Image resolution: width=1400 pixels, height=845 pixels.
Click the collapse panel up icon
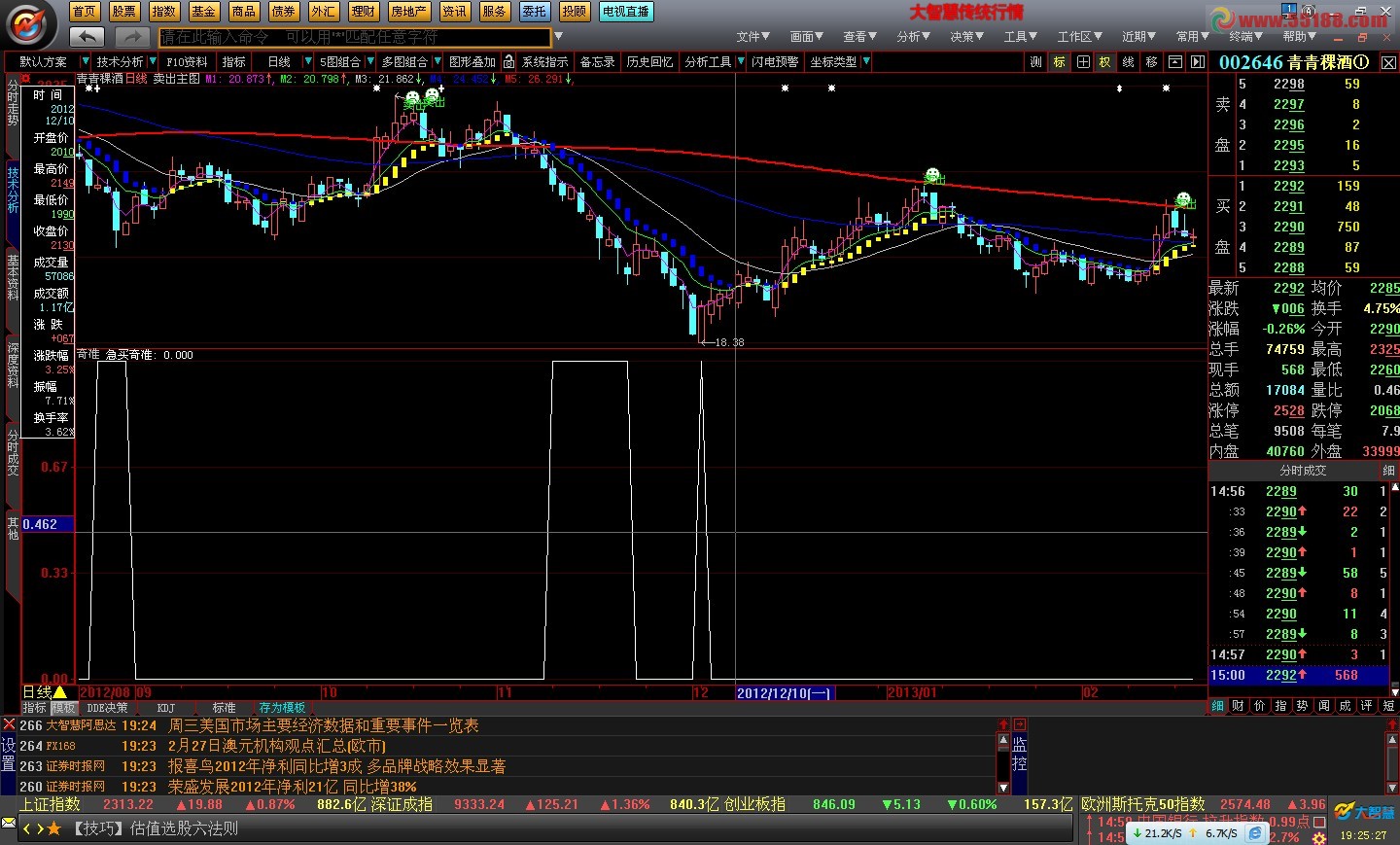point(1175,61)
